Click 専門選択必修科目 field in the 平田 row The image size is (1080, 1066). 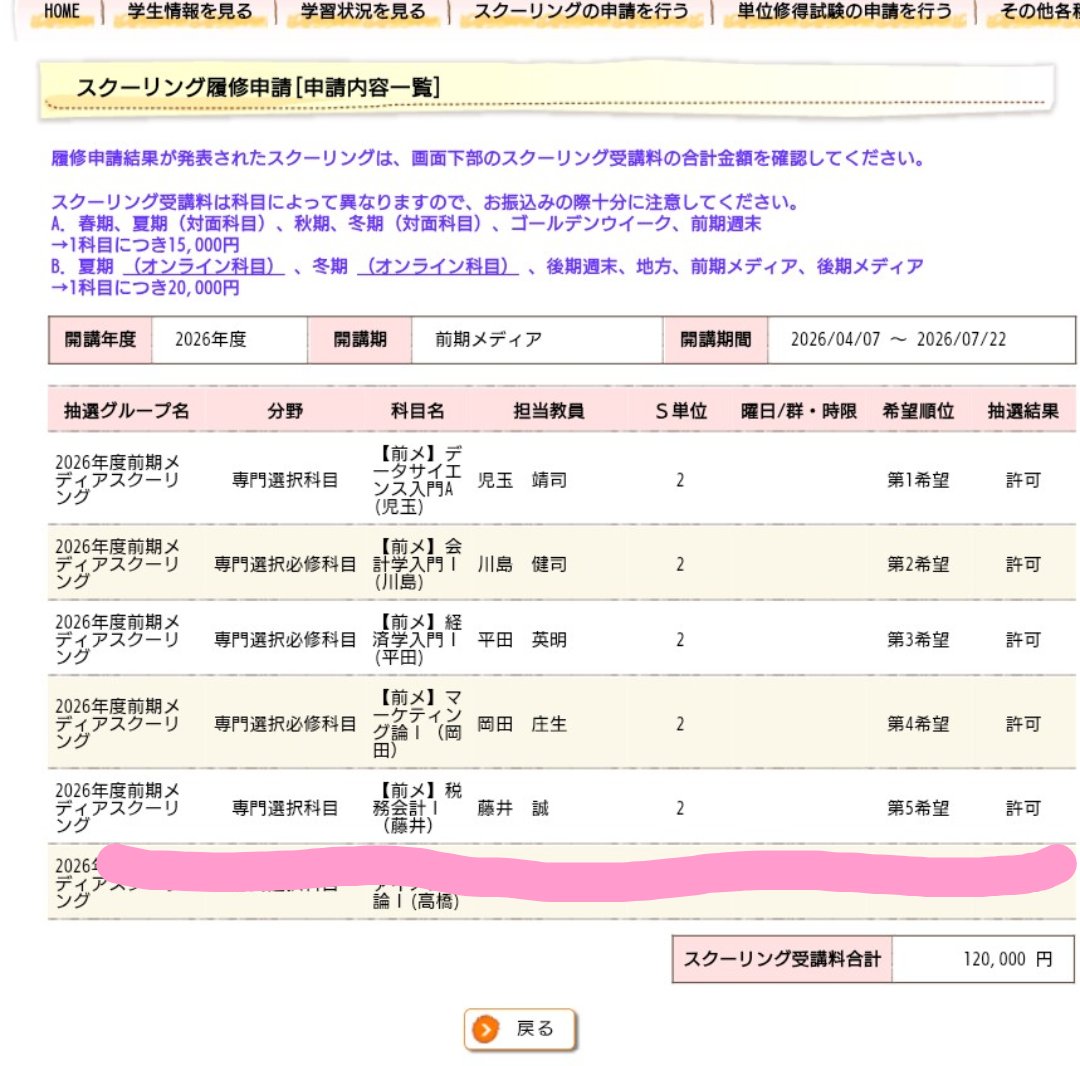[x=285, y=640]
